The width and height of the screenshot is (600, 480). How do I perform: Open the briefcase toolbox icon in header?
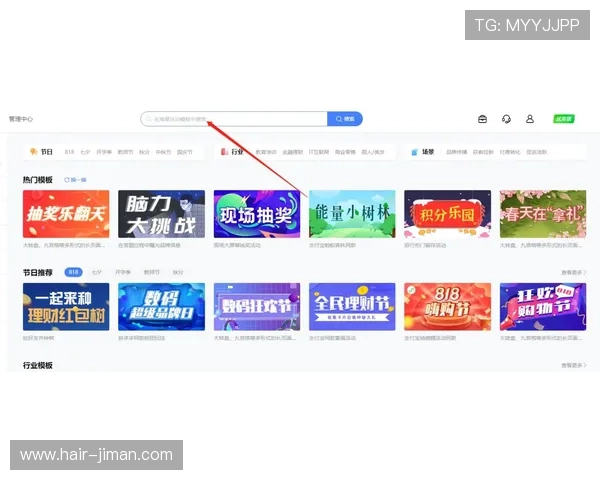(x=483, y=119)
